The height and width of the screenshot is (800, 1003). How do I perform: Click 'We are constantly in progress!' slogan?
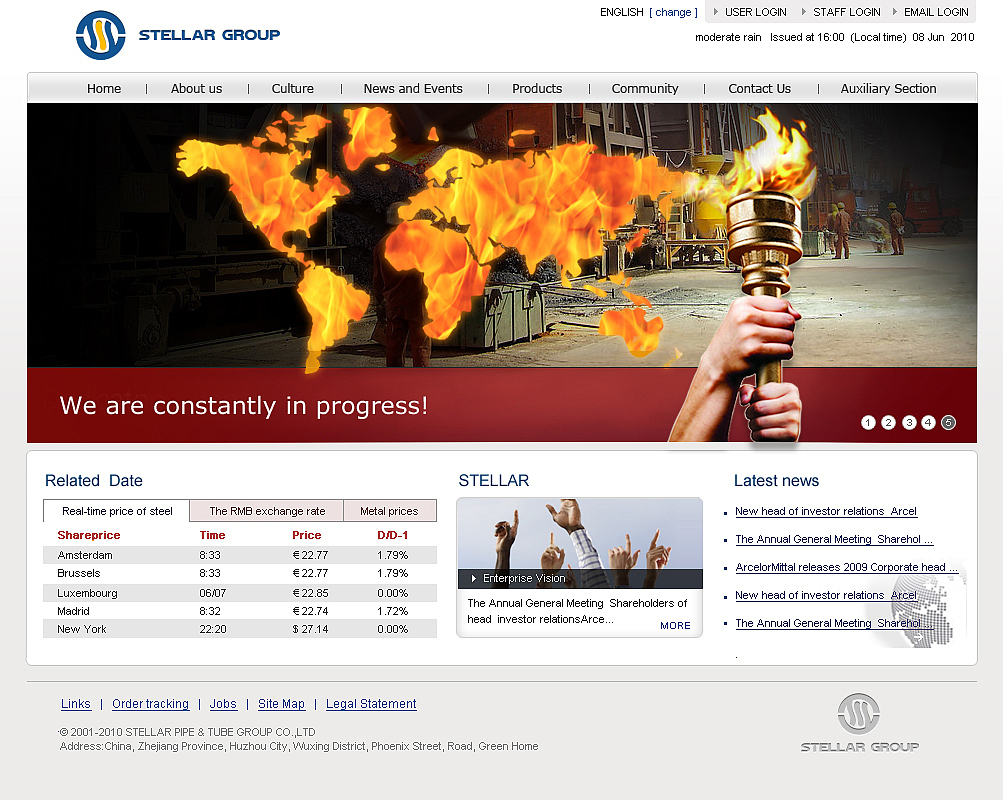tap(244, 406)
